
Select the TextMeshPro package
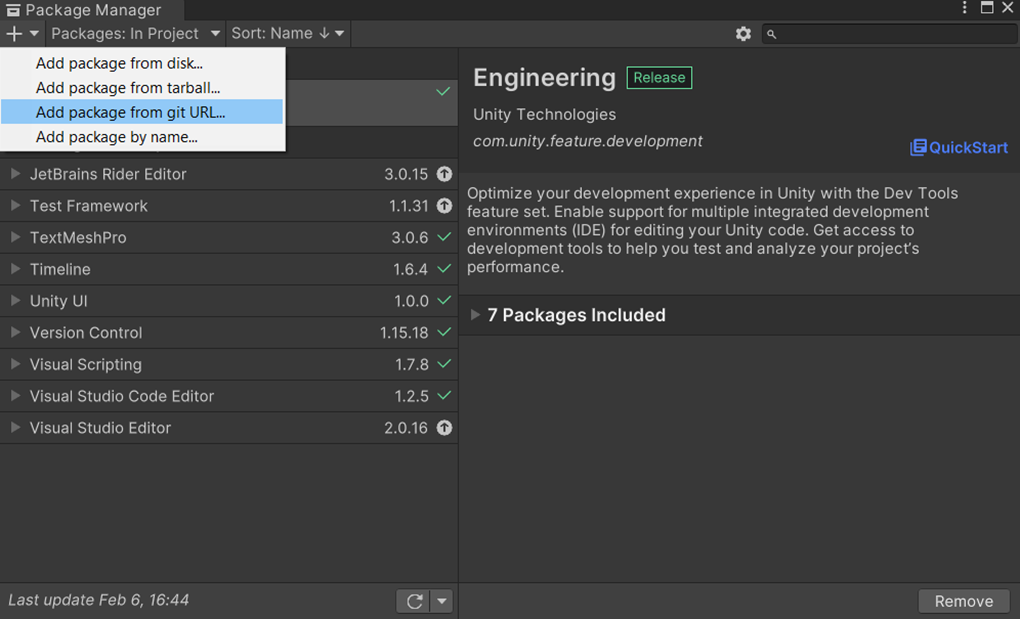[229, 237]
